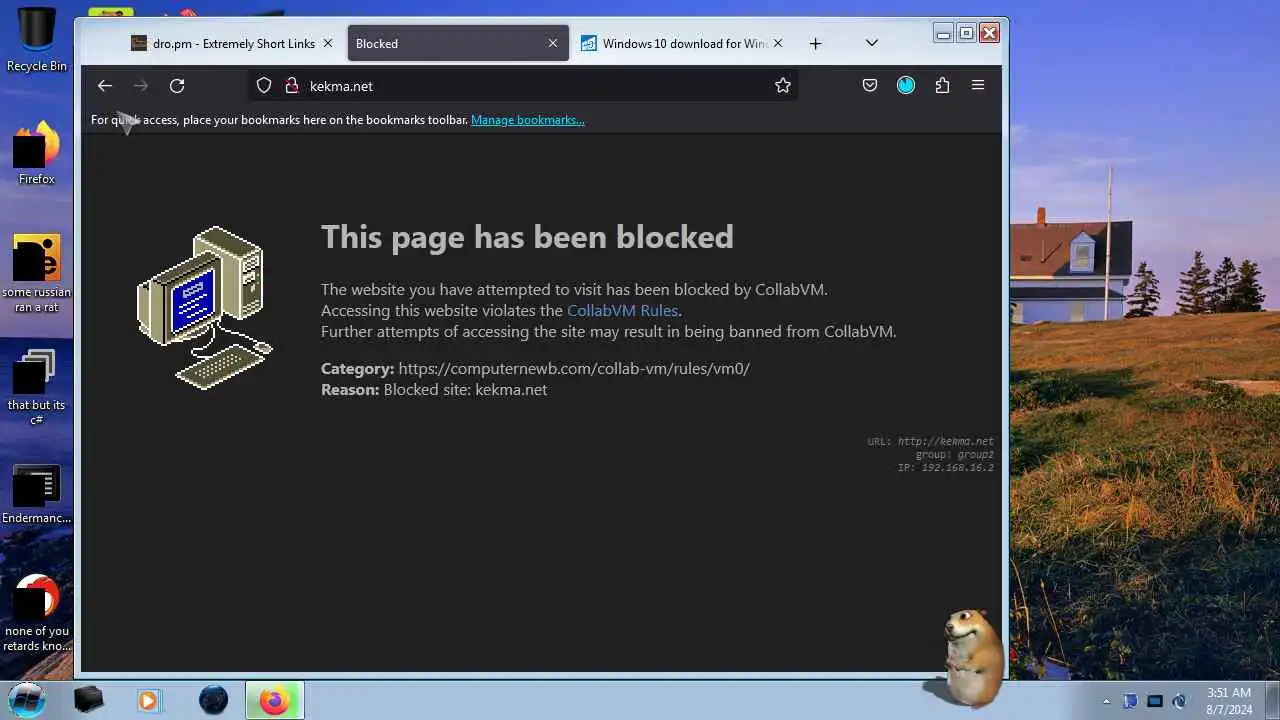Click the group: group2 text

click(954, 455)
